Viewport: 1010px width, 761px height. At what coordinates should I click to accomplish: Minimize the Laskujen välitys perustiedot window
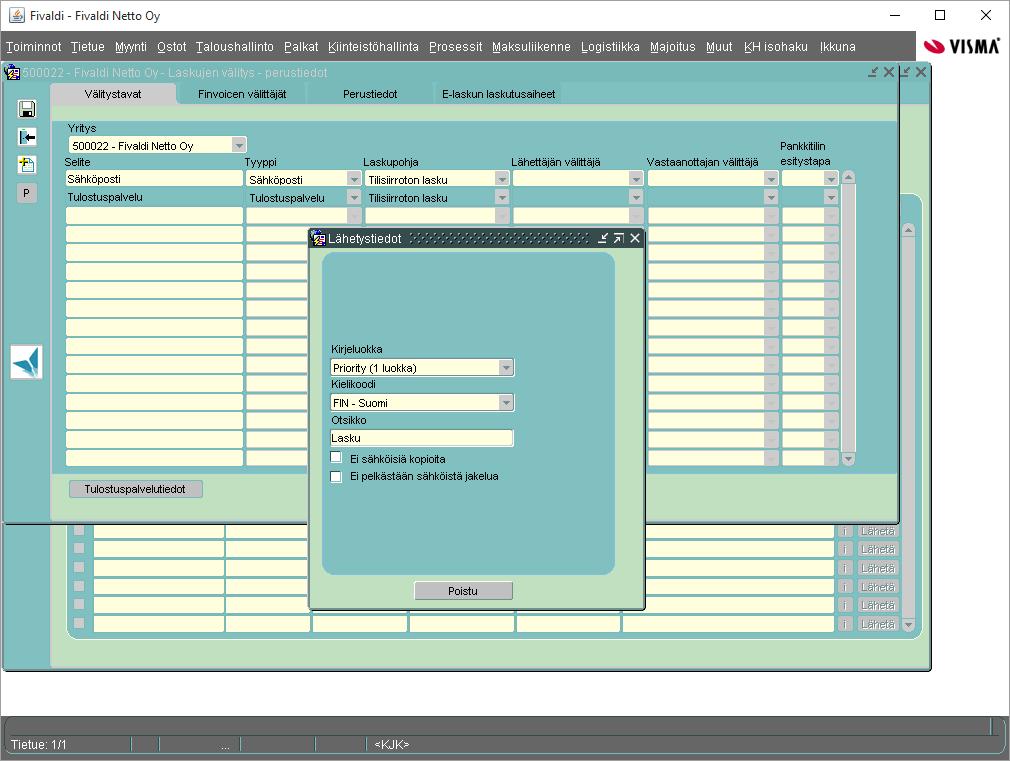873,72
